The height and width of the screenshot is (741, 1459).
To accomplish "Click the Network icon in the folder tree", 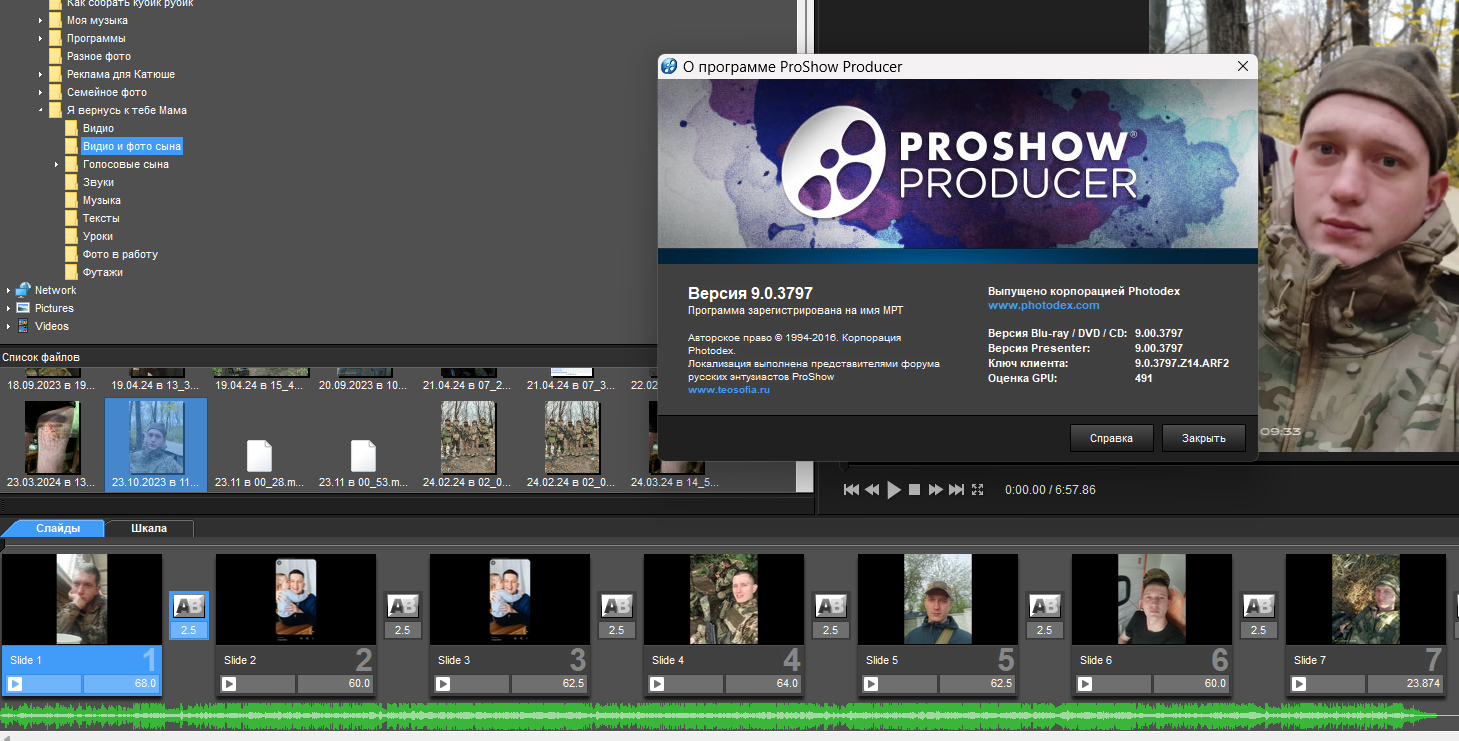I will coord(23,290).
